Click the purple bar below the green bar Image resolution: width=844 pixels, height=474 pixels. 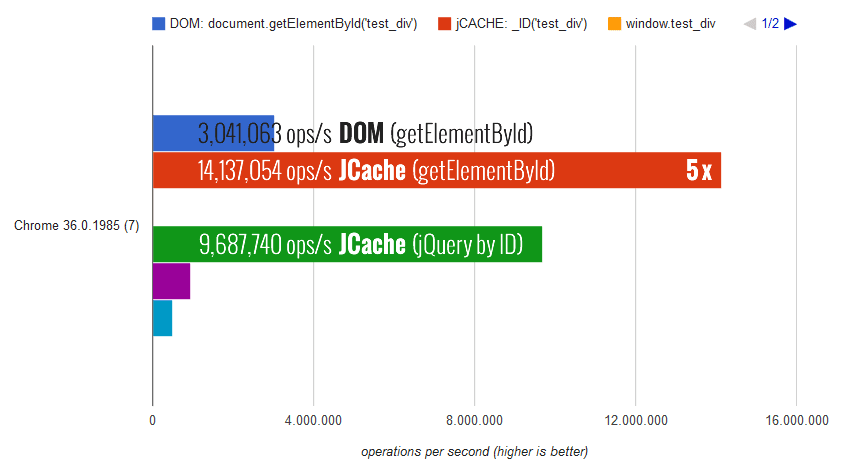coord(171,281)
